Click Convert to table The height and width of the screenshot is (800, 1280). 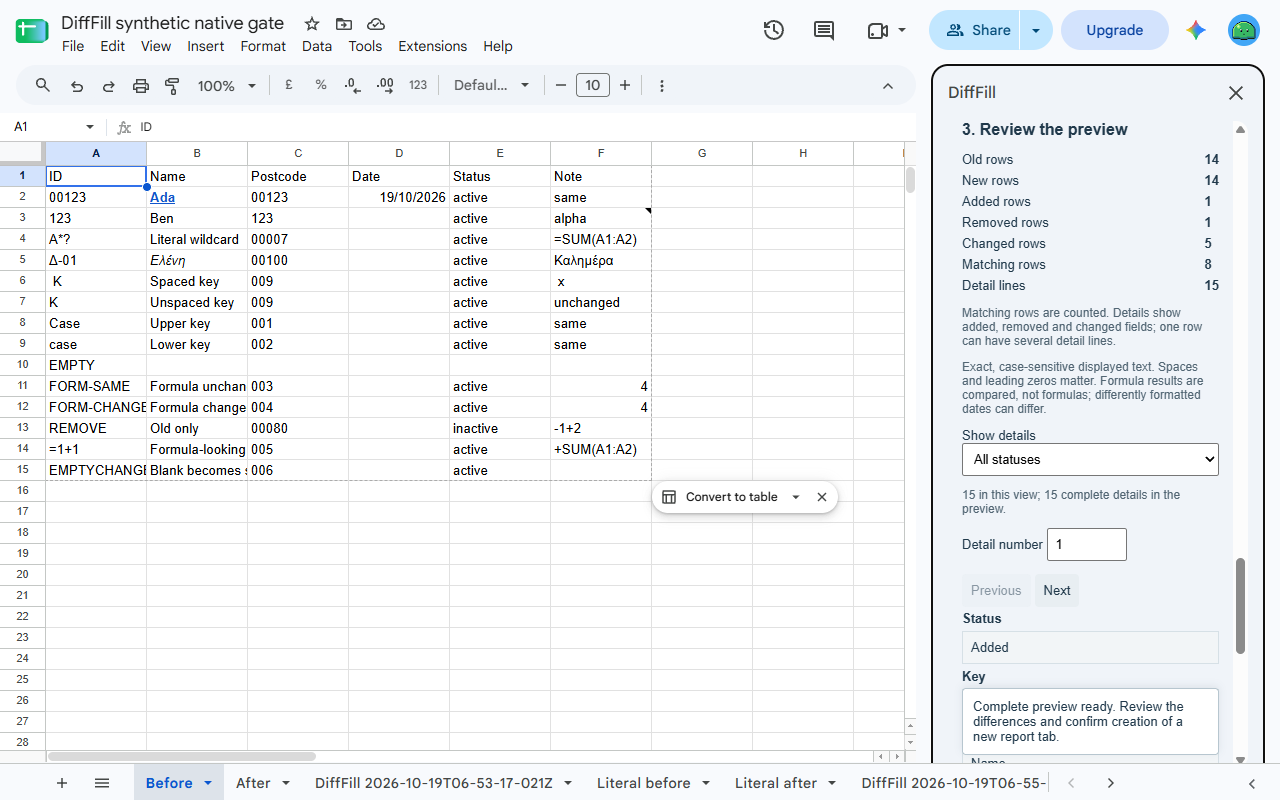coord(720,497)
